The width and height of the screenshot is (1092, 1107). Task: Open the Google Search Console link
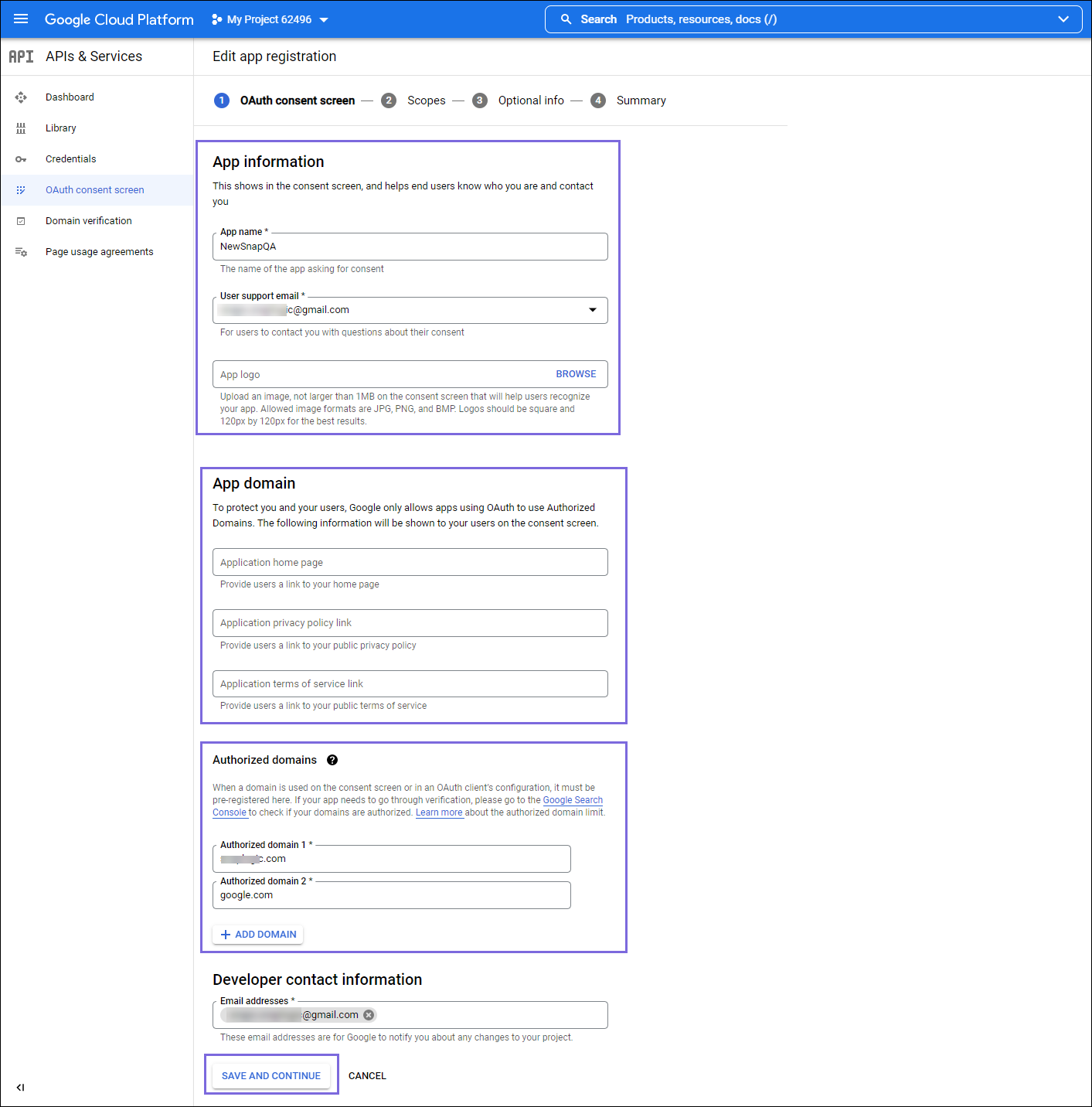coord(573,800)
